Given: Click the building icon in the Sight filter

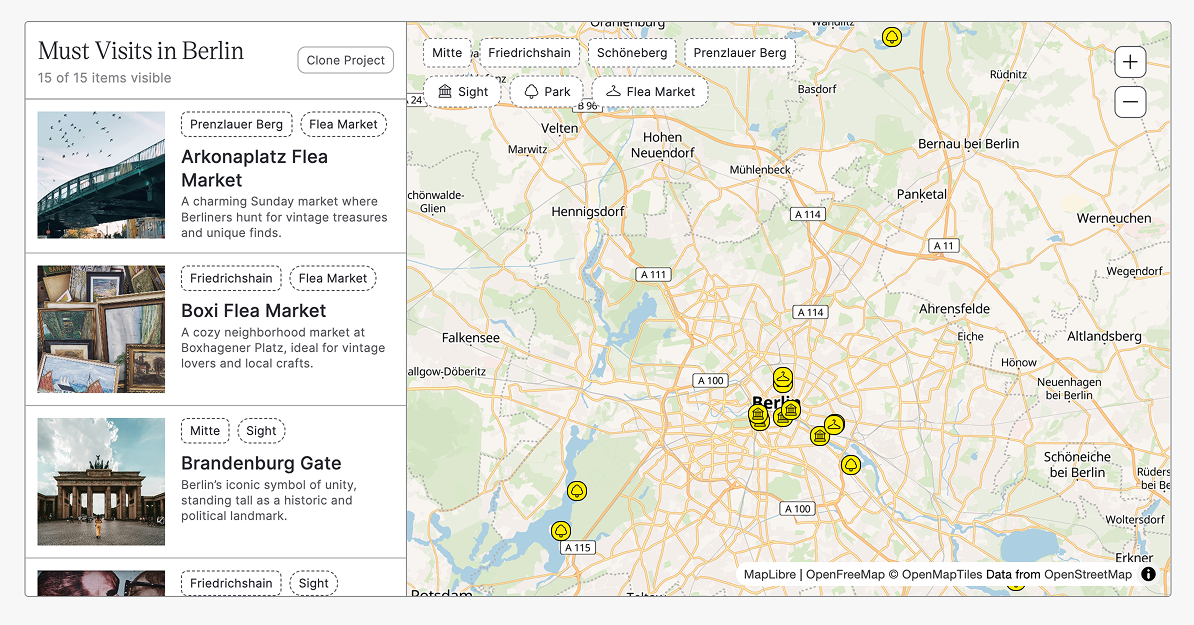Looking at the screenshot, I should (x=445, y=91).
